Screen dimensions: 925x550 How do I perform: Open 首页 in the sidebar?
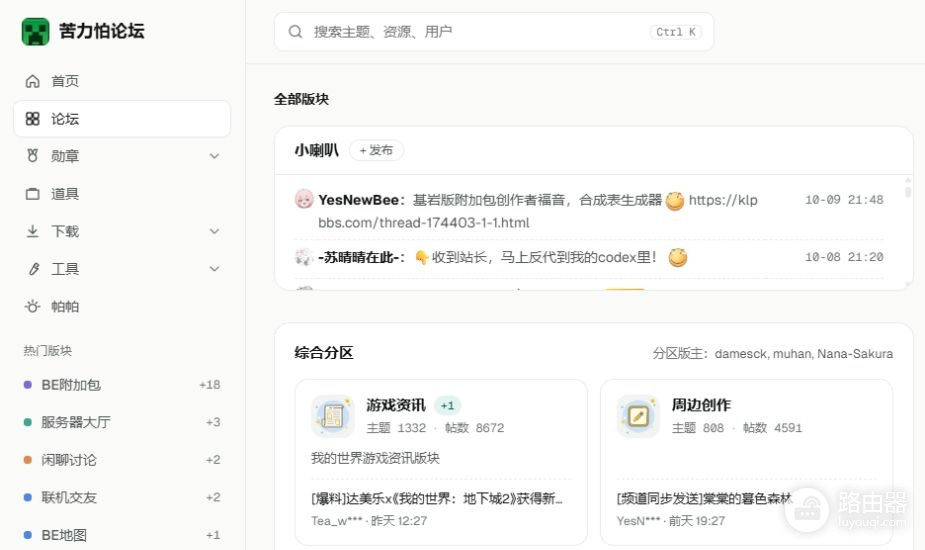(122, 81)
